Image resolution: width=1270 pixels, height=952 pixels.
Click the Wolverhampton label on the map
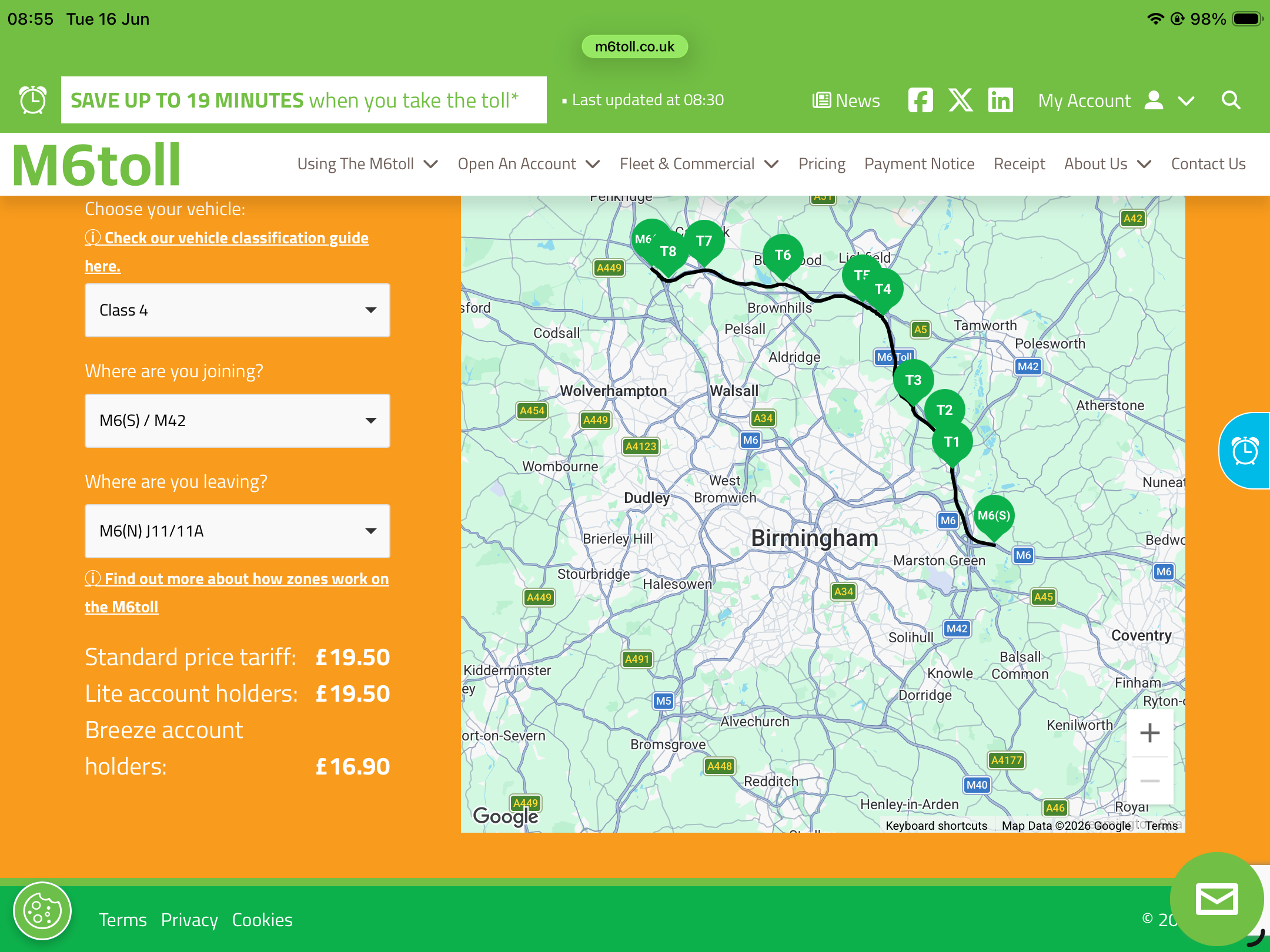tap(613, 391)
